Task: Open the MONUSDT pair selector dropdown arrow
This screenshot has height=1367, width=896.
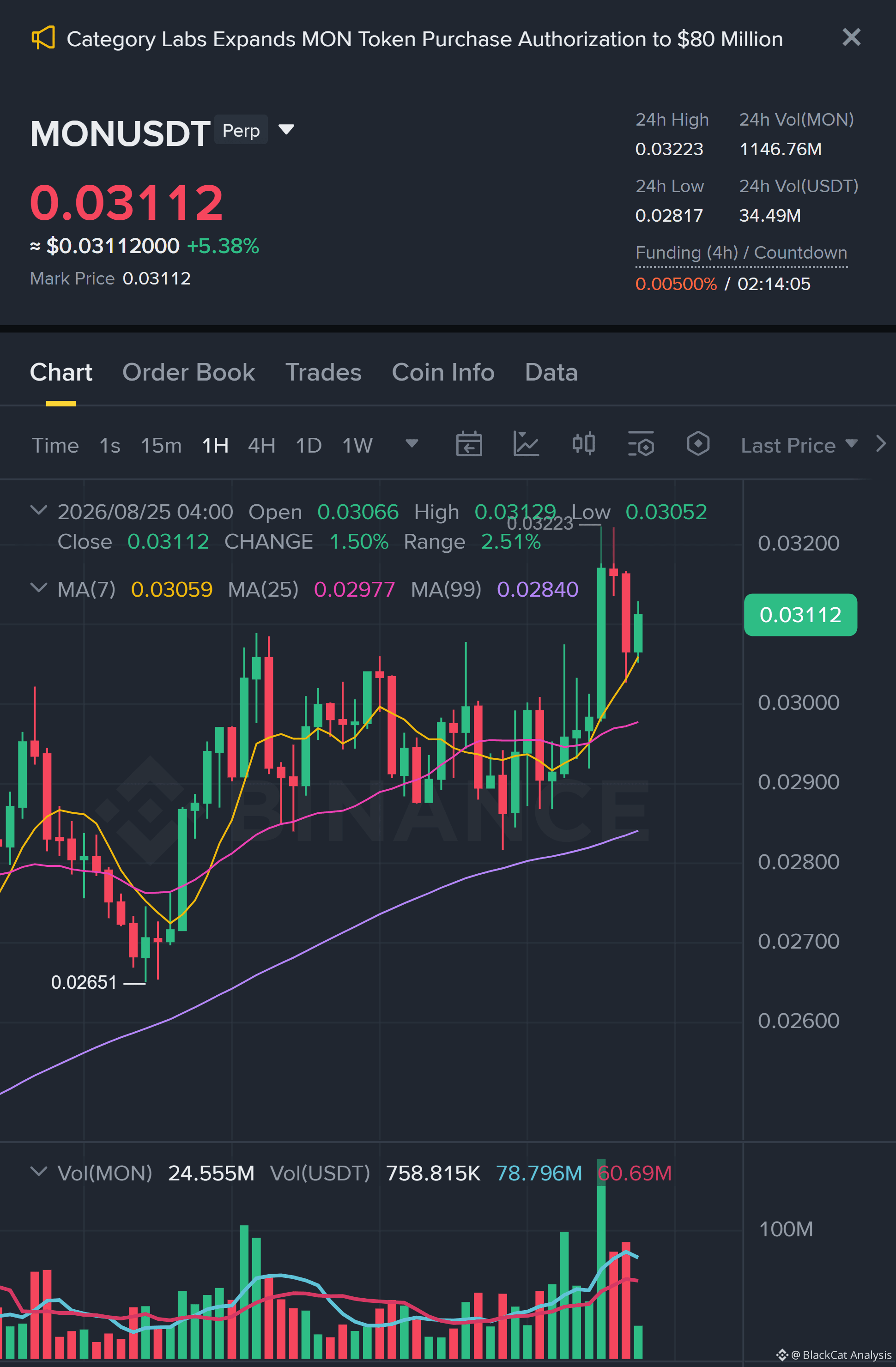Action: (286, 129)
